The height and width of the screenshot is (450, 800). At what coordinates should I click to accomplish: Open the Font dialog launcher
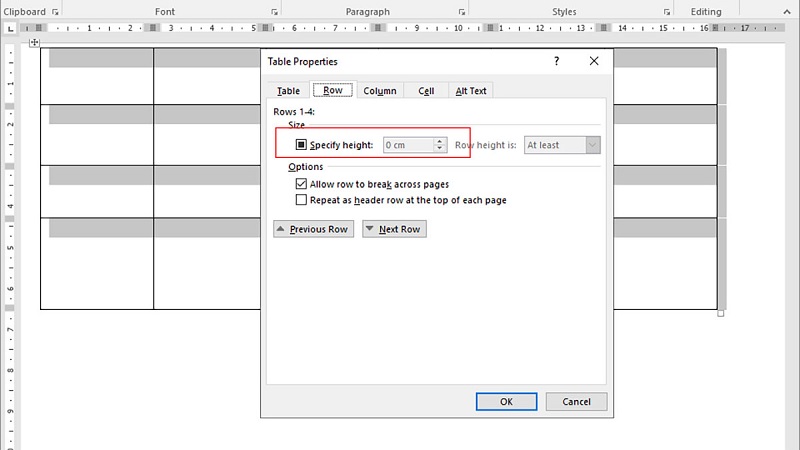click(274, 12)
